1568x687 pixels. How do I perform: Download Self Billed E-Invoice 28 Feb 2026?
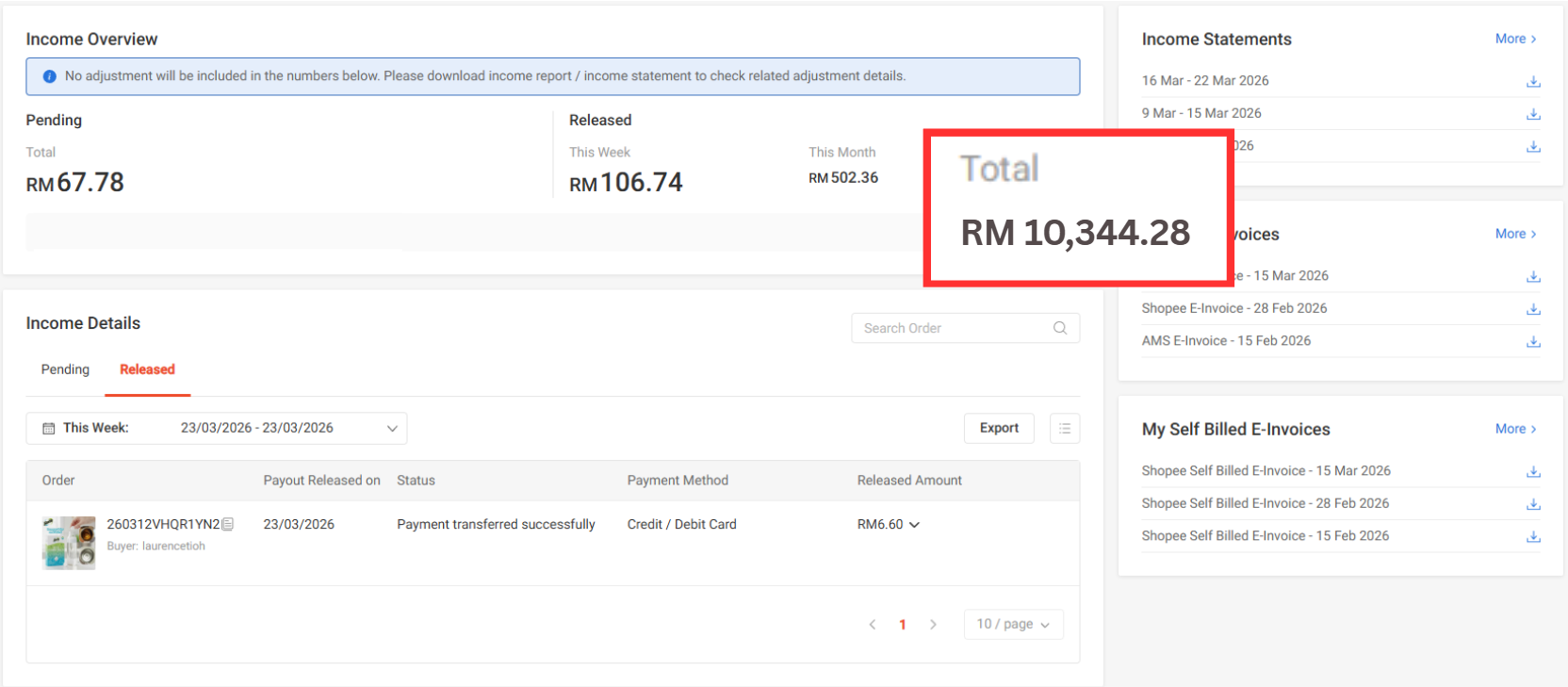point(1533,504)
